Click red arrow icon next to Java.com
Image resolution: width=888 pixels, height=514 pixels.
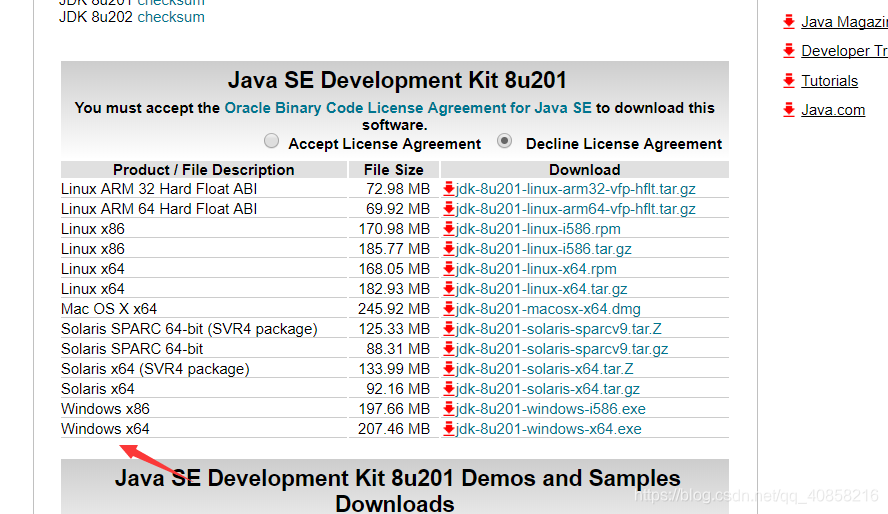[x=789, y=109]
